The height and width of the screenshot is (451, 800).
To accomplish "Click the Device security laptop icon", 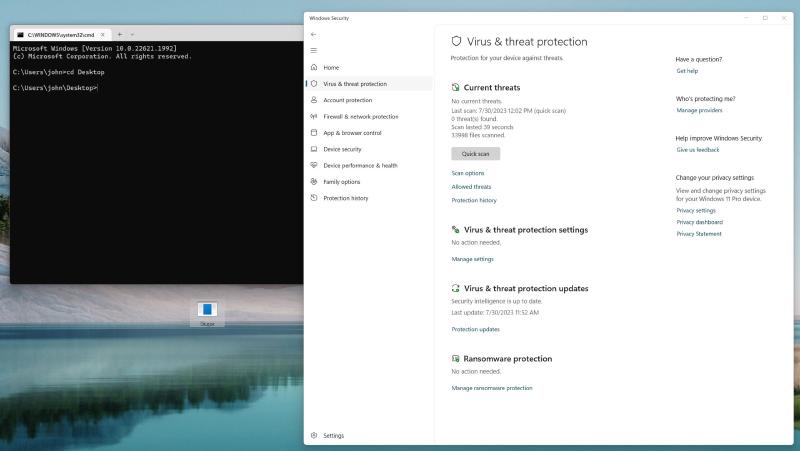I will [314, 149].
